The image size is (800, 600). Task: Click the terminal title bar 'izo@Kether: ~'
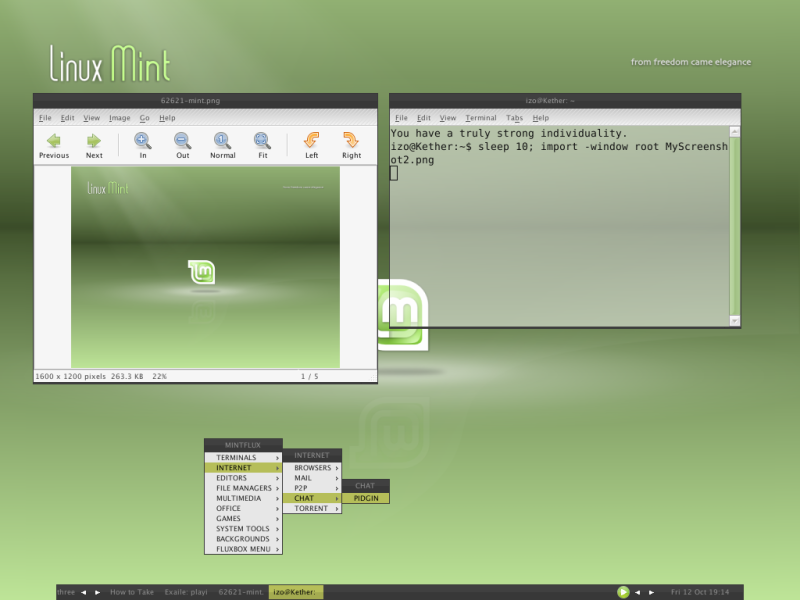(x=565, y=101)
